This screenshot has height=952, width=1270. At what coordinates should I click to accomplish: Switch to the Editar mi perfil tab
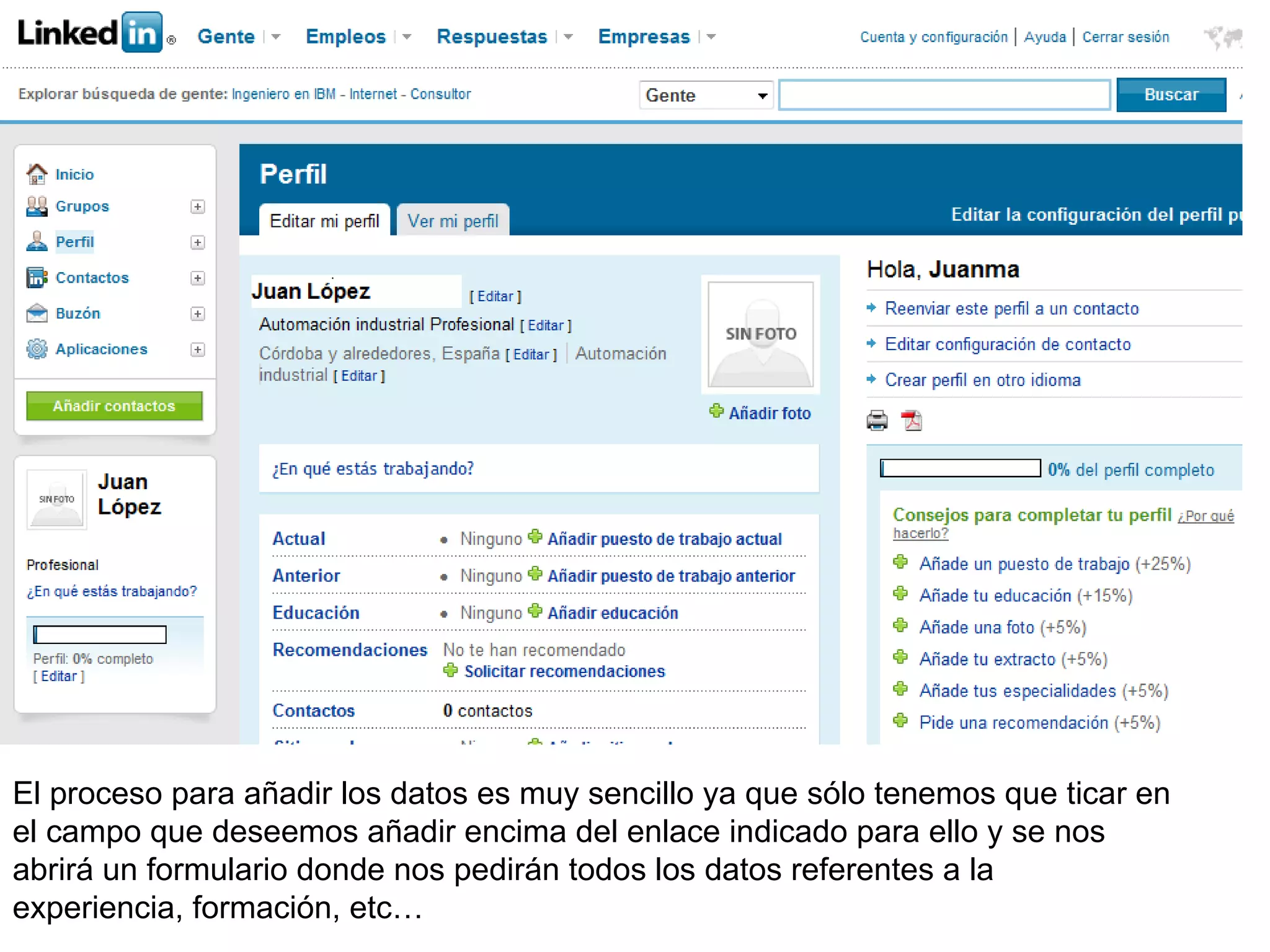click(324, 221)
